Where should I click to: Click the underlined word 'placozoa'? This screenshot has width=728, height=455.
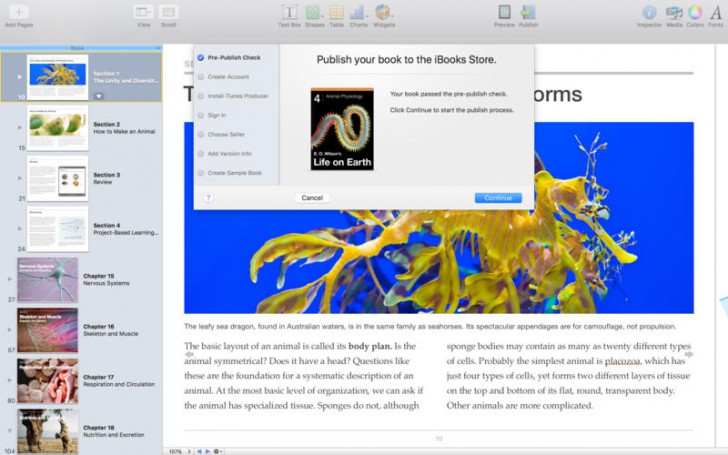point(623,361)
